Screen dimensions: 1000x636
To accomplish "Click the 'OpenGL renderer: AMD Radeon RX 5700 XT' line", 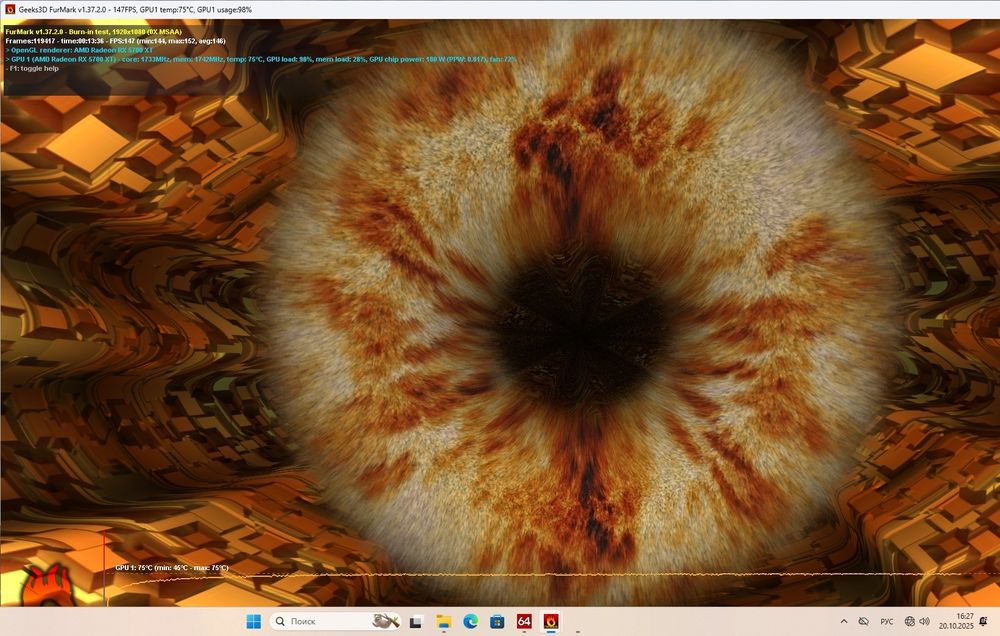I will pos(80,50).
